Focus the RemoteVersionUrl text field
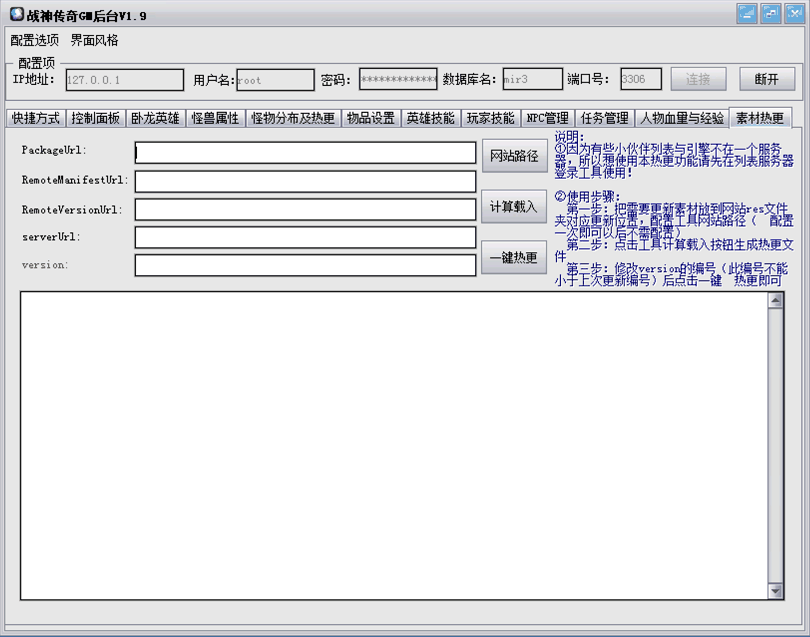Image resolution: width=810 pixels, height=637 pixels. point(305,209)
